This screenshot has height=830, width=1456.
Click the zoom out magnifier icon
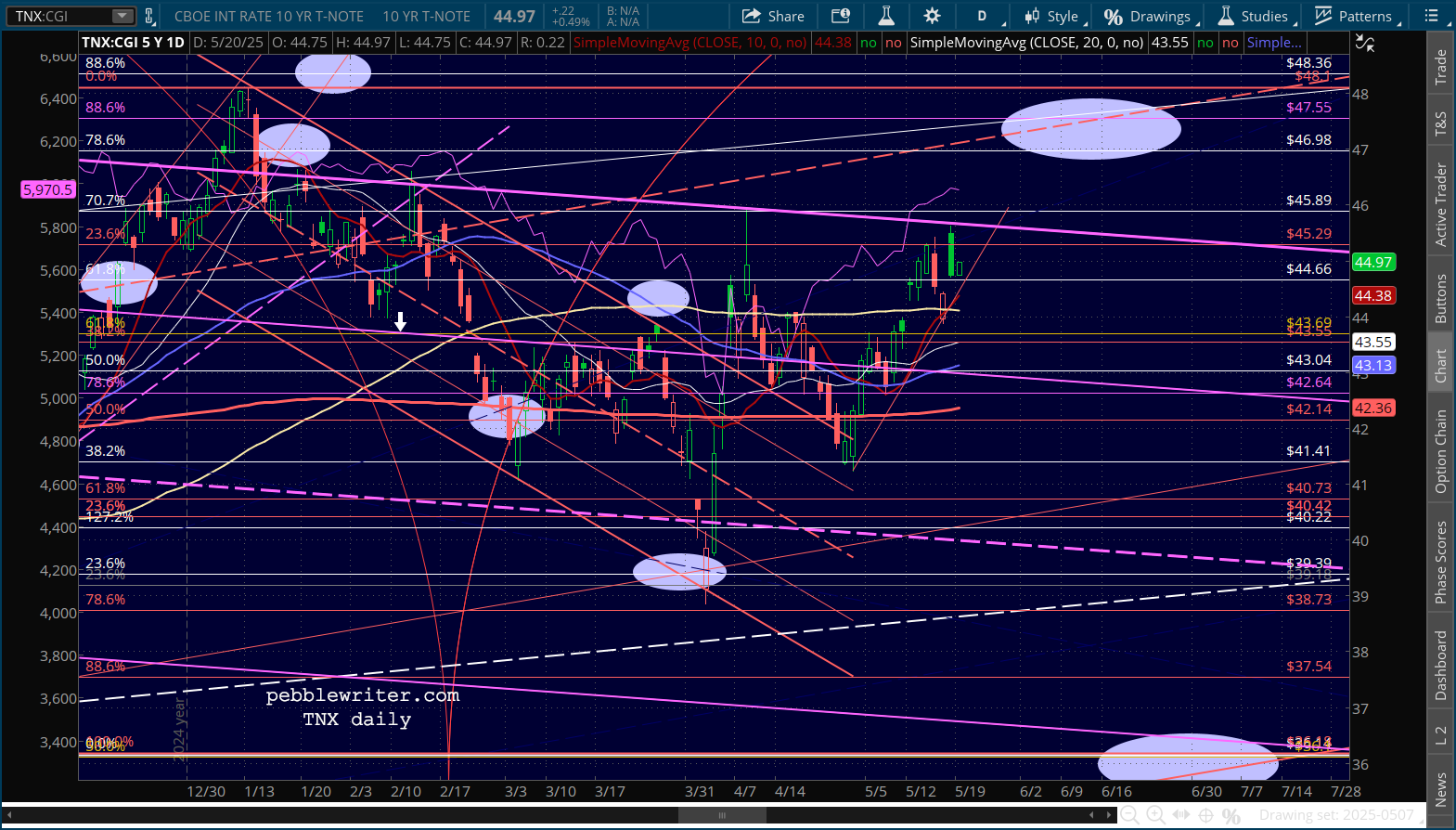coord(1129,815)
